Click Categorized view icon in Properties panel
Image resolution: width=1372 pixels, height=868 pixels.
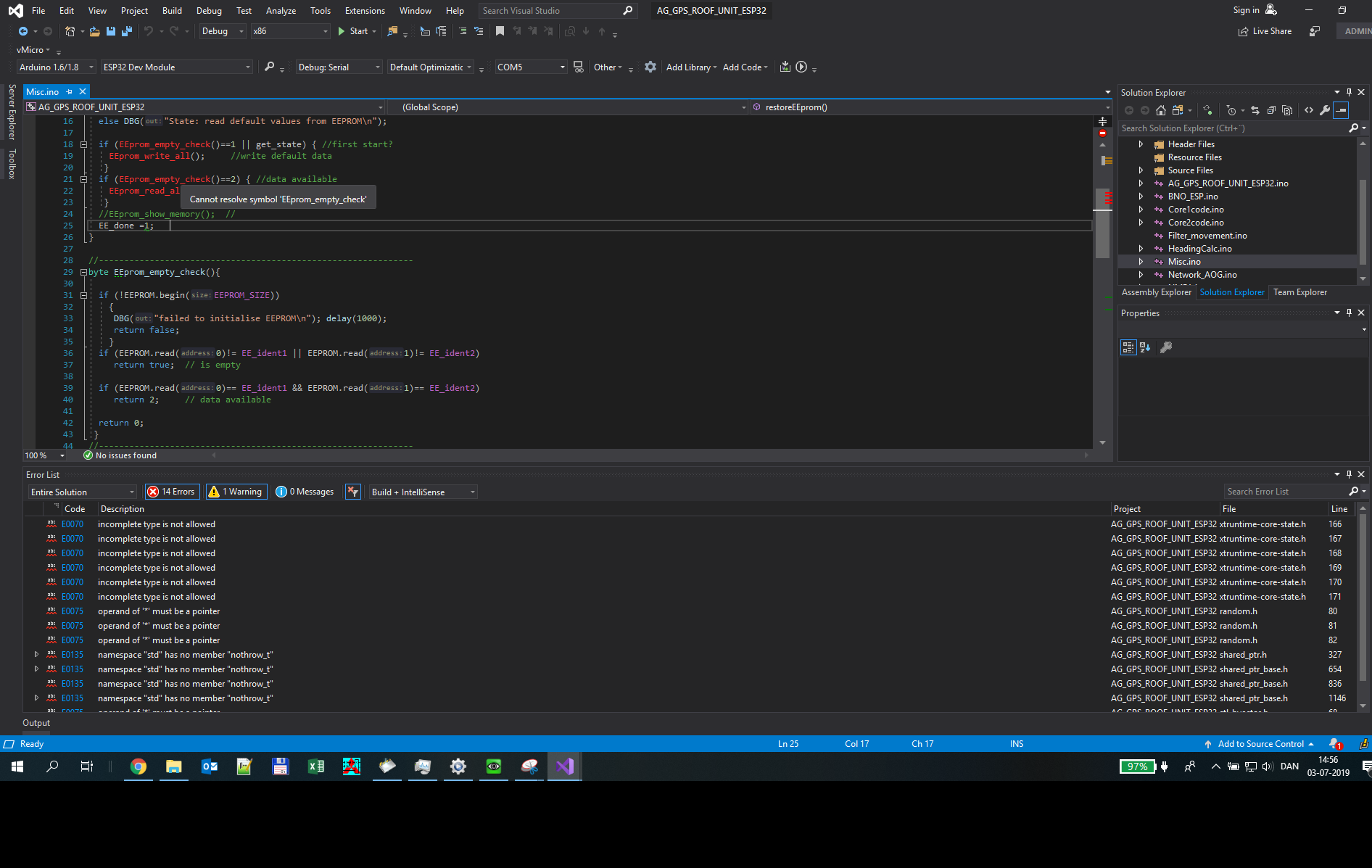(x=1128, y=347)
